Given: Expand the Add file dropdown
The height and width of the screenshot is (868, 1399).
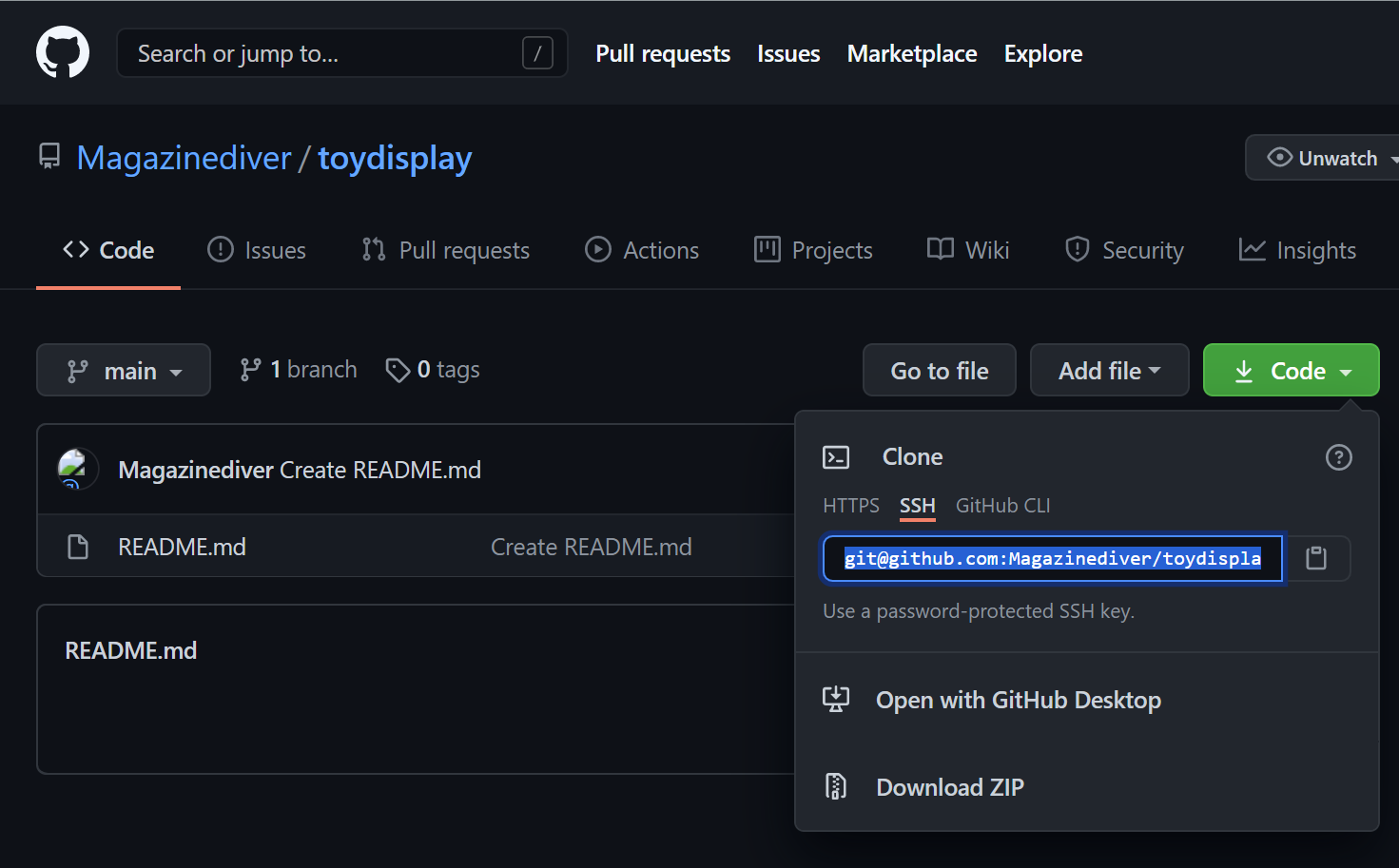Looking at the screenshot, I should (x=1110, y=370).
